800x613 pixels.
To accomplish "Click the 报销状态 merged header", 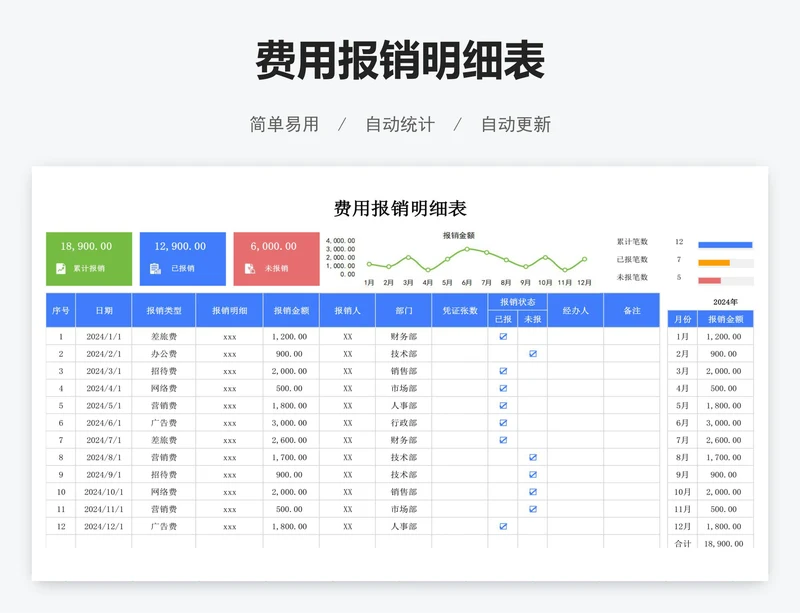I will [x=518, y=302].
